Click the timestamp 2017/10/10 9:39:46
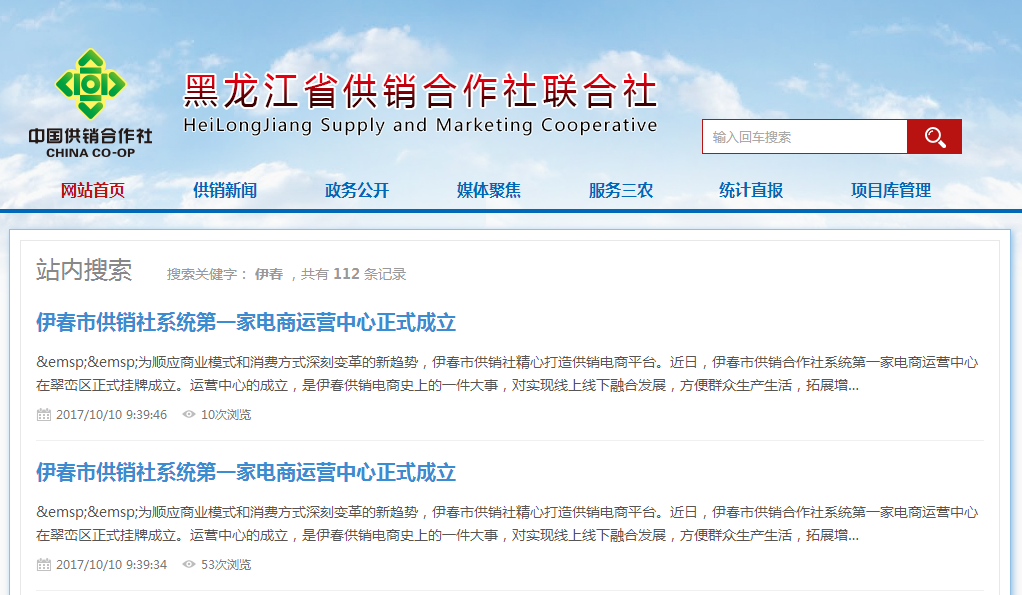1022x595 pixels. click(111, 414)
